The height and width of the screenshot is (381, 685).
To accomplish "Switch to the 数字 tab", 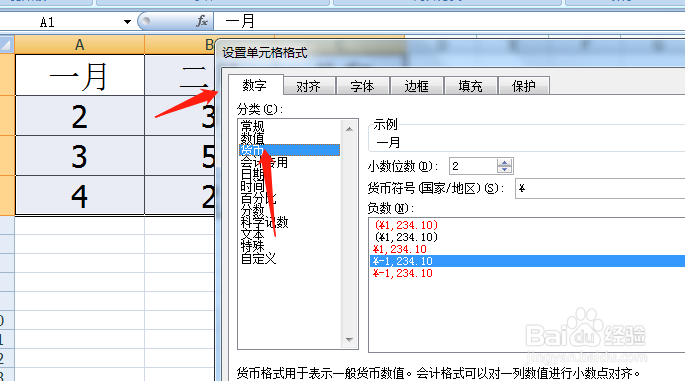I will point(255,85).
